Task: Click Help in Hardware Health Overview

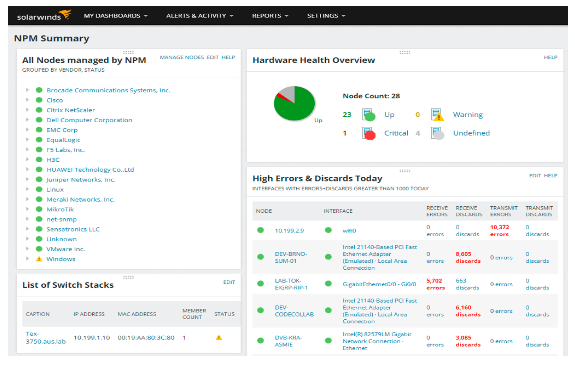Action: [x=550, y=57]
